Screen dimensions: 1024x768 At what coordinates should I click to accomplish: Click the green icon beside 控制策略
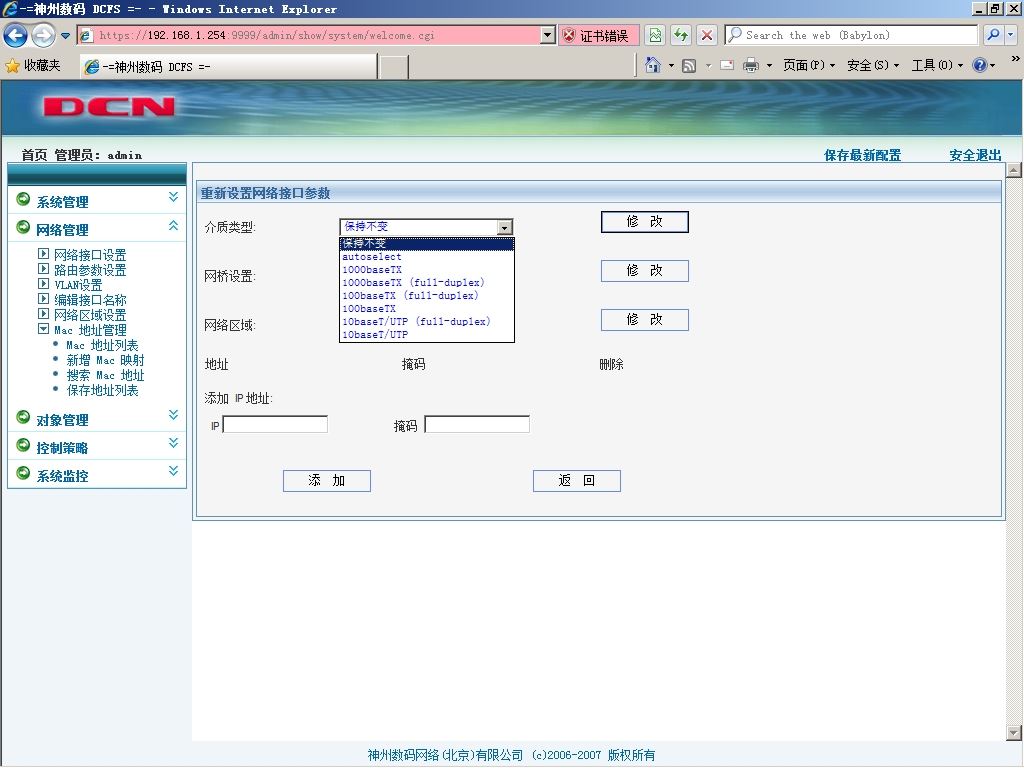click(23, 445)
